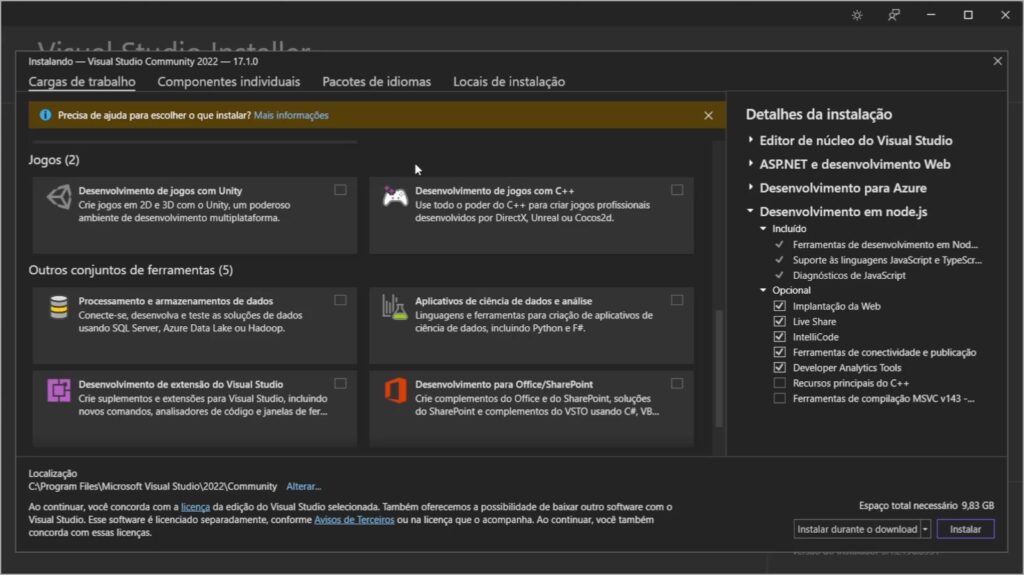Switch to Pacotes de idiomas tab

coord(376,82)
